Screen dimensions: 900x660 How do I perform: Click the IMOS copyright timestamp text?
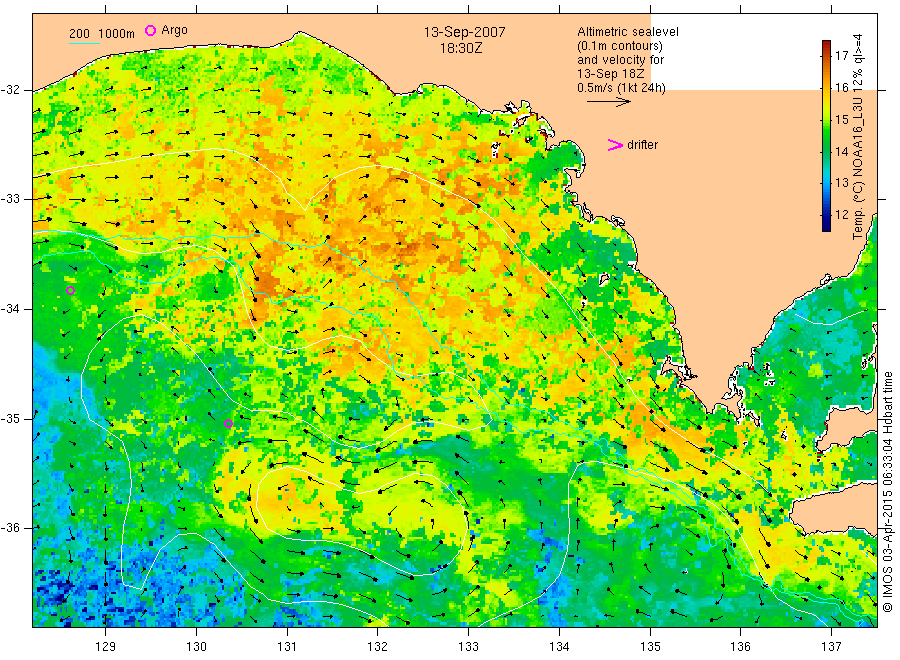click(x=887, y=491)
